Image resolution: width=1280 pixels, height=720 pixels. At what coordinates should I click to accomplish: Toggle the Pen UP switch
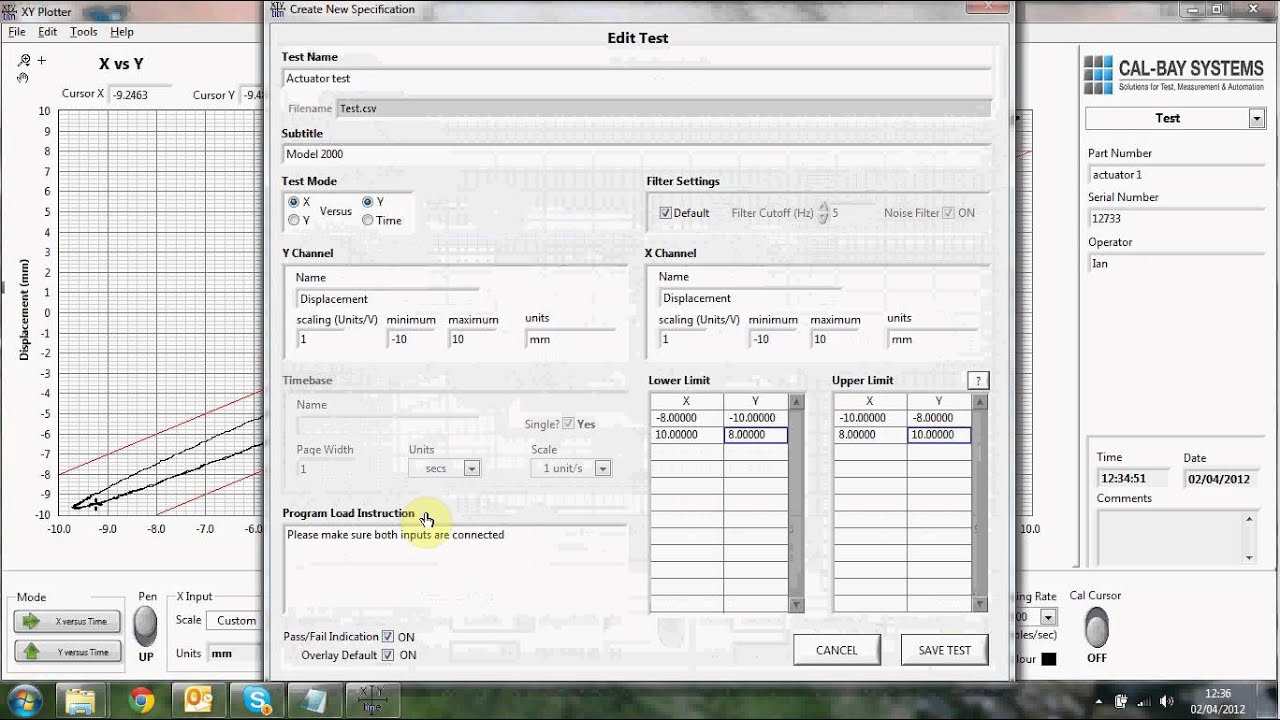(x=146, y=626)
